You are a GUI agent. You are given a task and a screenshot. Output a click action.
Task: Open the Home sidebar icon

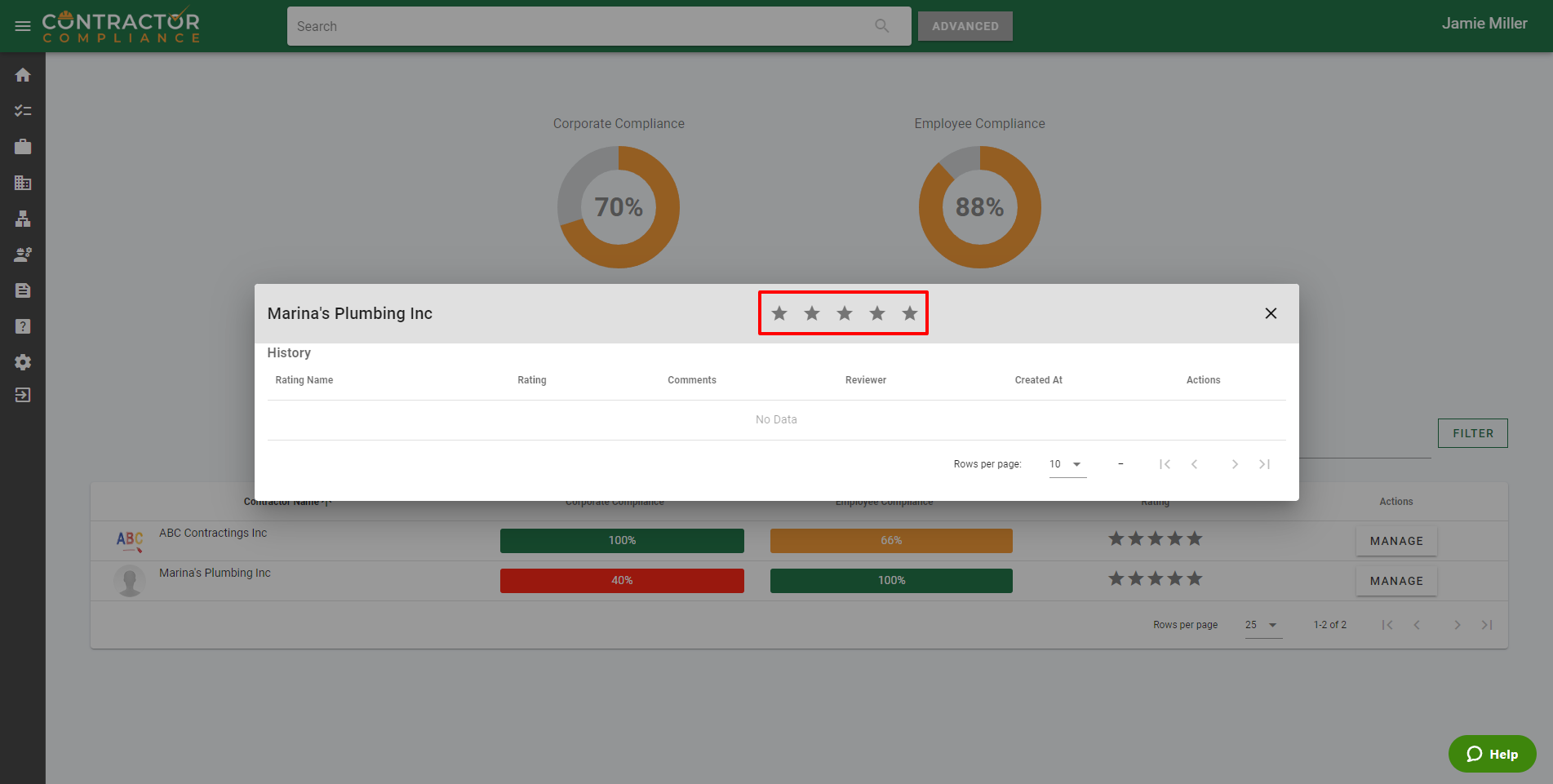tap(23, 75)
